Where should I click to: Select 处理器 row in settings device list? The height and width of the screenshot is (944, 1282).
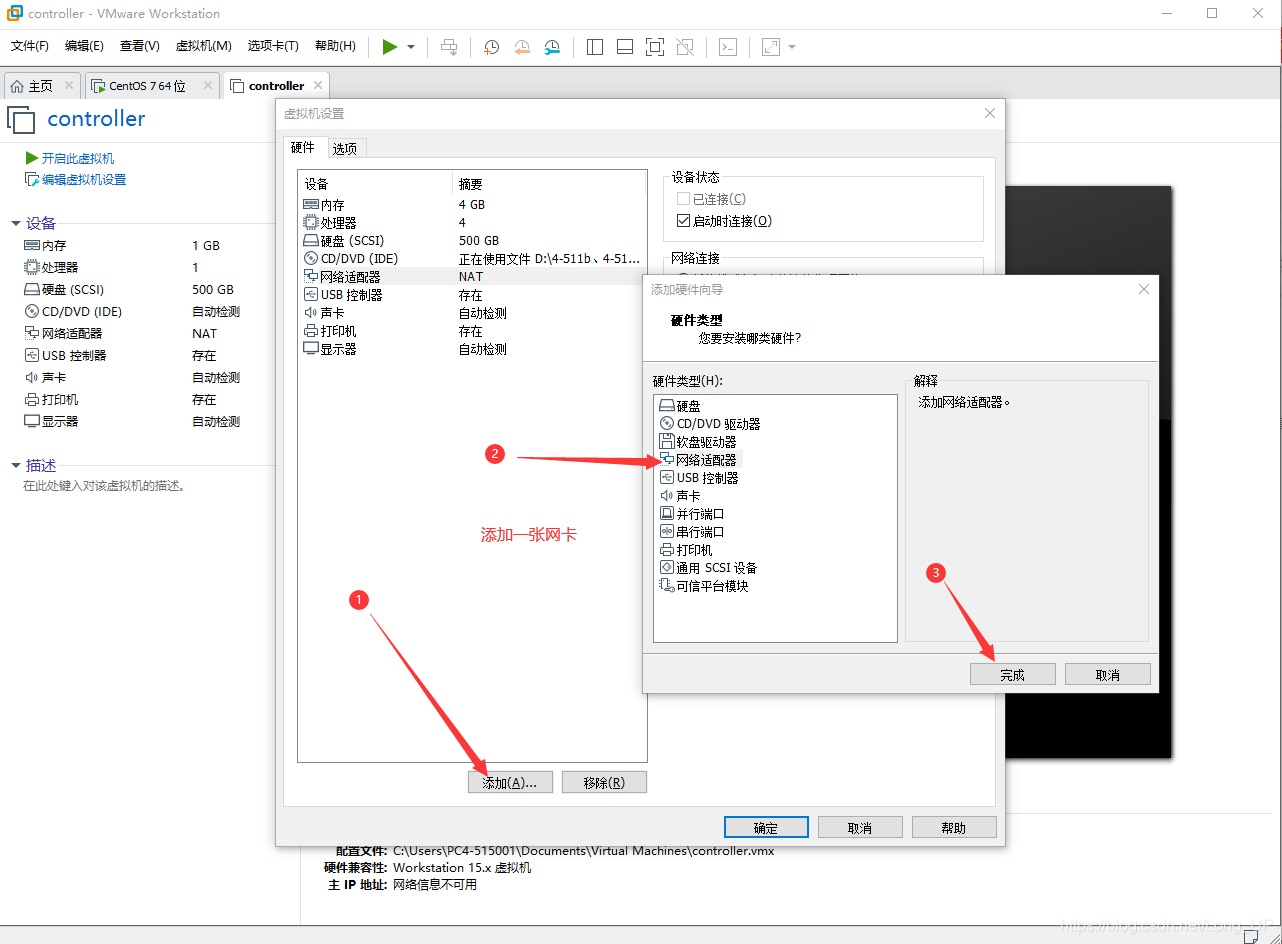click(472, 222)
